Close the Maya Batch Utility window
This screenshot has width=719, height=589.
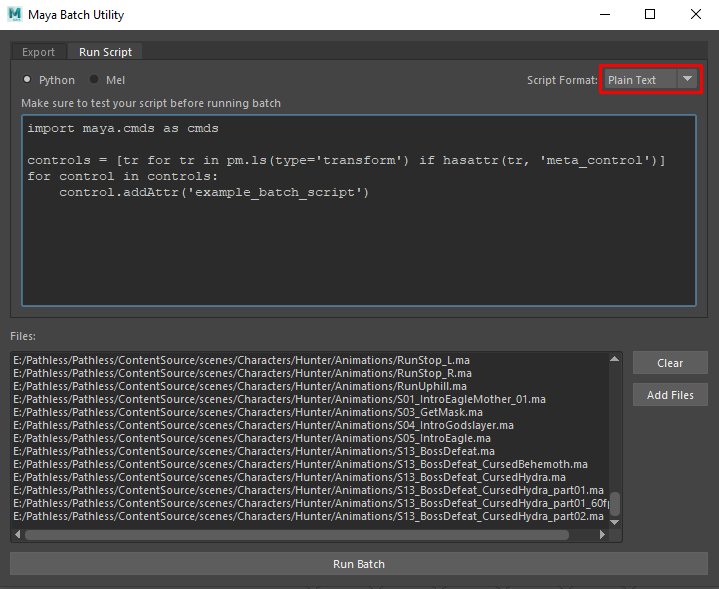(x=696, y=14)
